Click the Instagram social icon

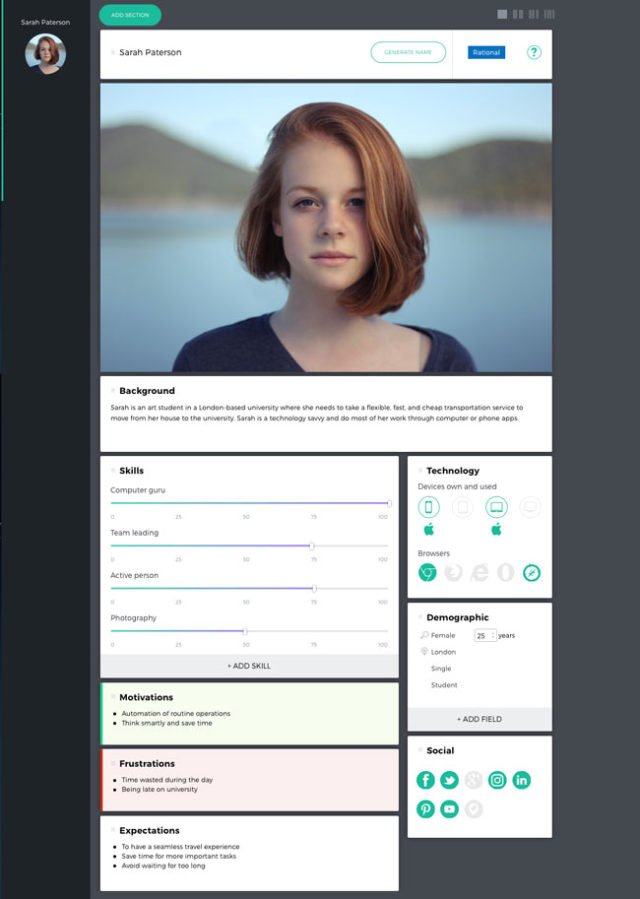pyautogui.click(x=497, y=780)
